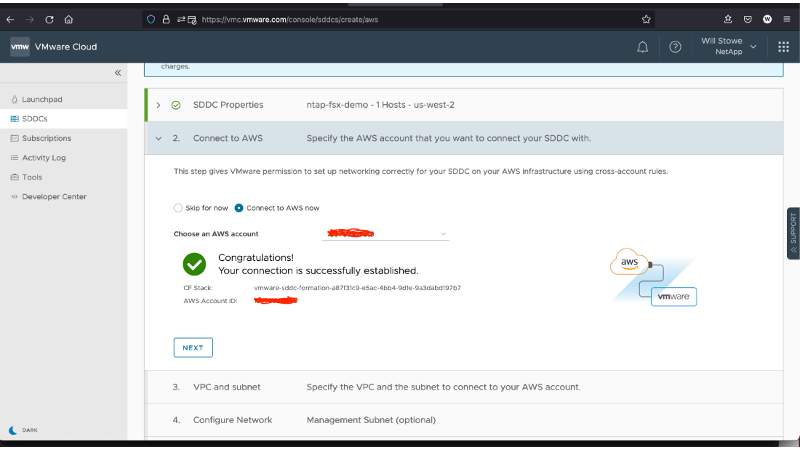Expand the SDDC Properties step
800x450 pixels.
click(158, 105)
